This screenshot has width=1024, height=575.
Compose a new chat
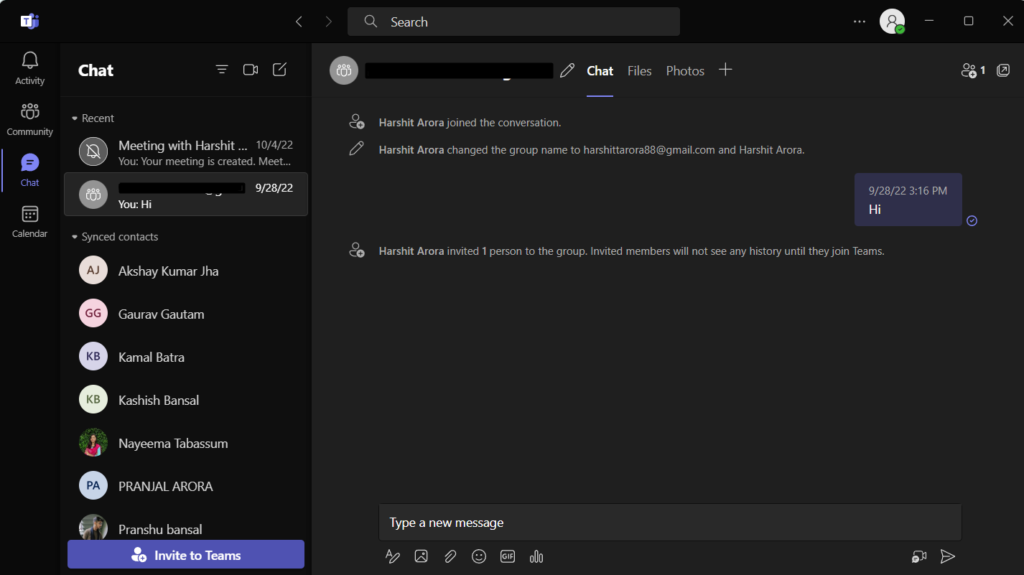pyautogui.click(x=280, y=70)
